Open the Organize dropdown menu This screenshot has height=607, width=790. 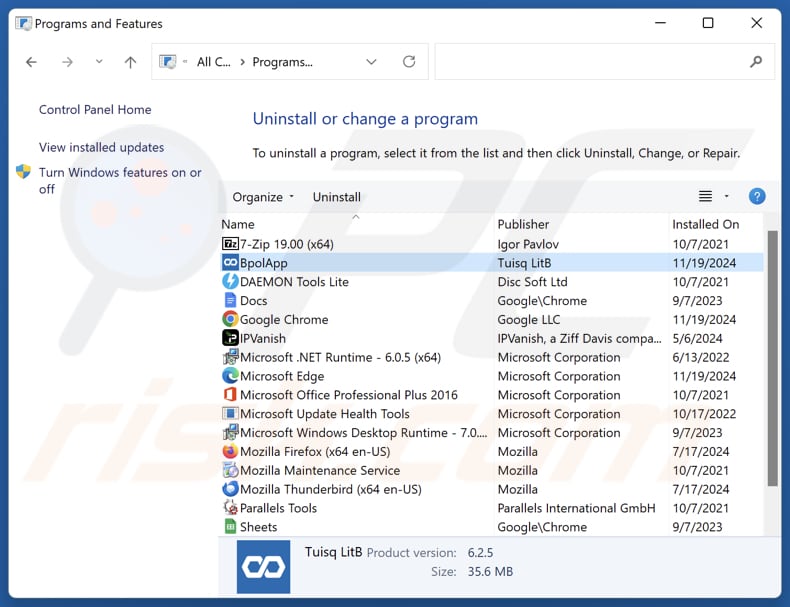pyautogui.click(x=263, y=197)
